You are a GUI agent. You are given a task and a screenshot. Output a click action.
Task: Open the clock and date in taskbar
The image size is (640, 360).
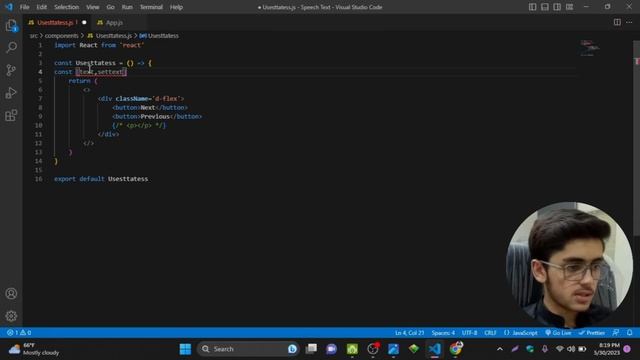point(606,349)
